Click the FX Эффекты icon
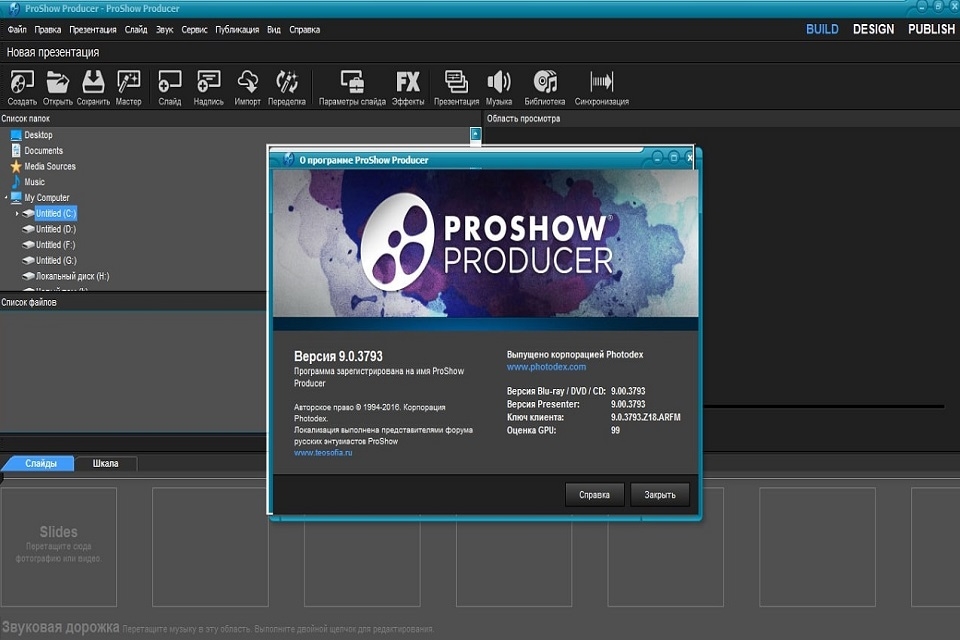Screen dimensions: 960x640 coord(406,80)
